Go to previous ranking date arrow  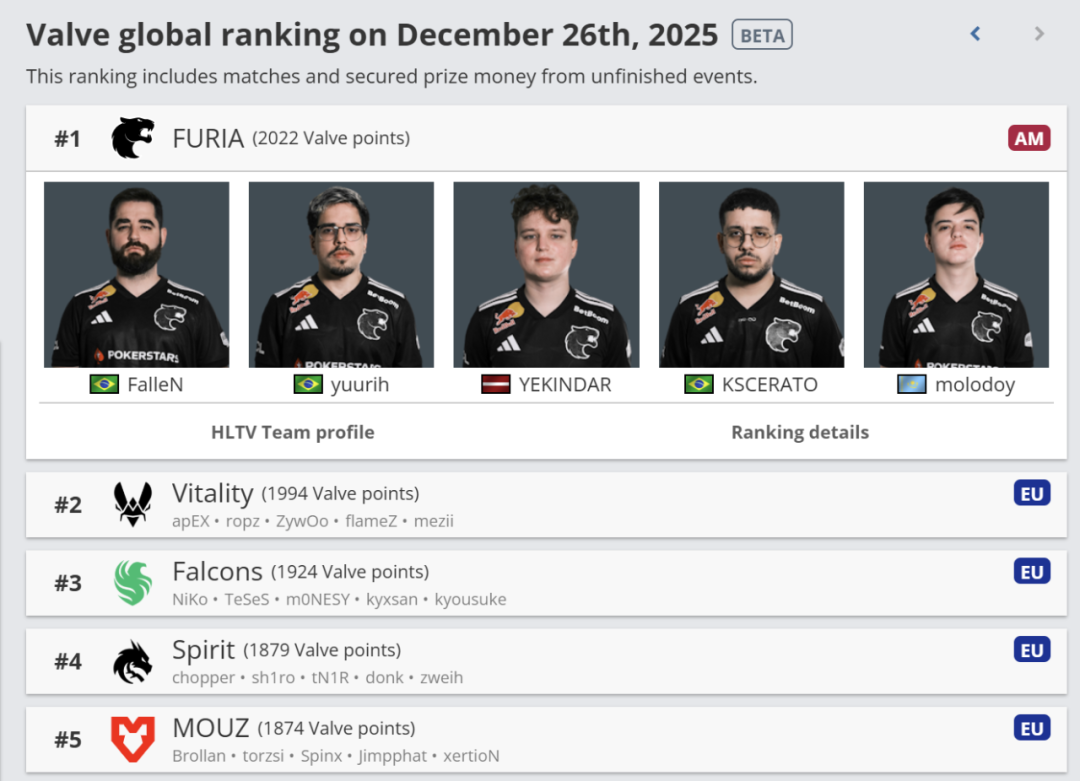coord(975,34)
